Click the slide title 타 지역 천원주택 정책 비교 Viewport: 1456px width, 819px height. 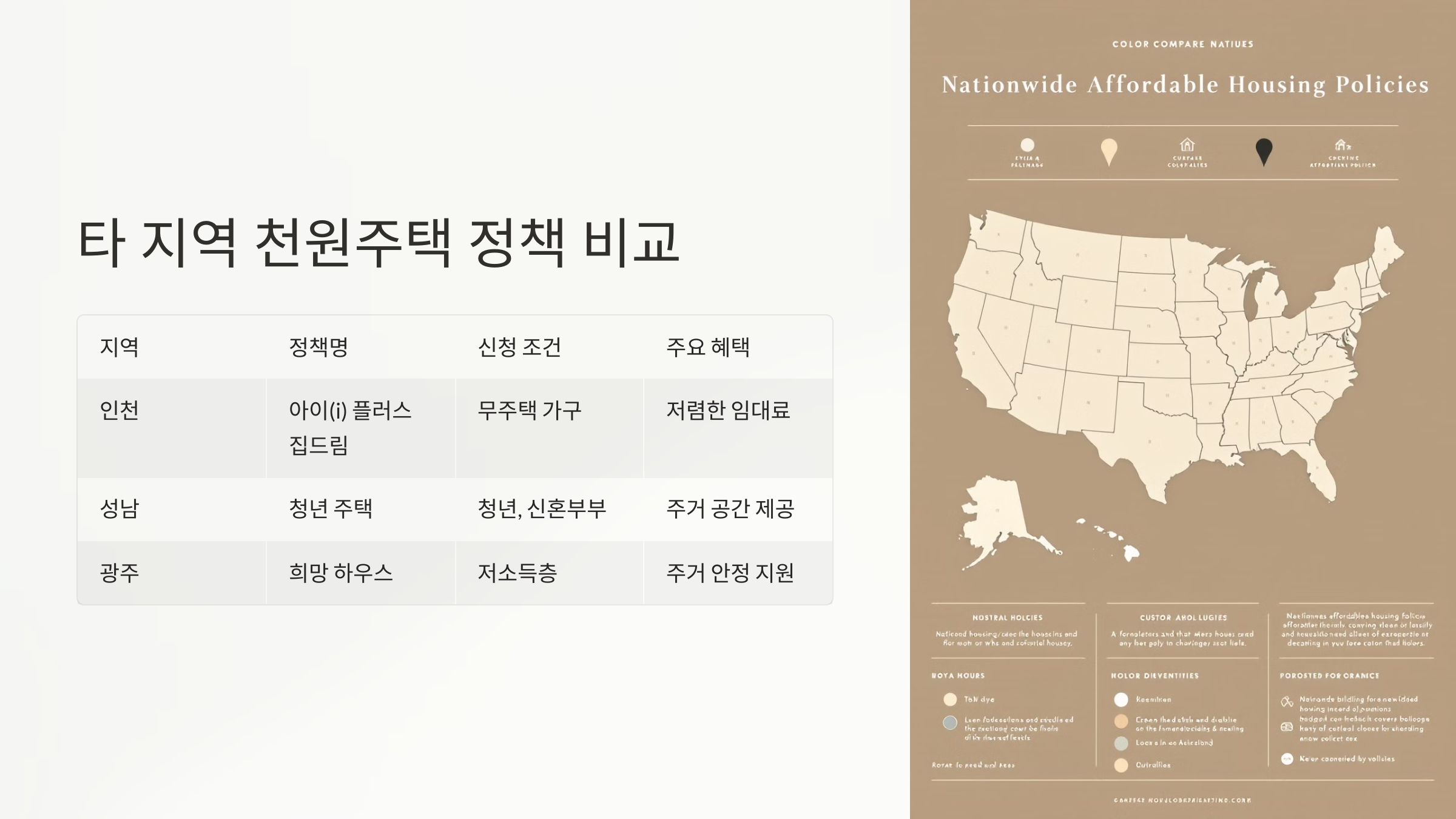click(378, 243)
